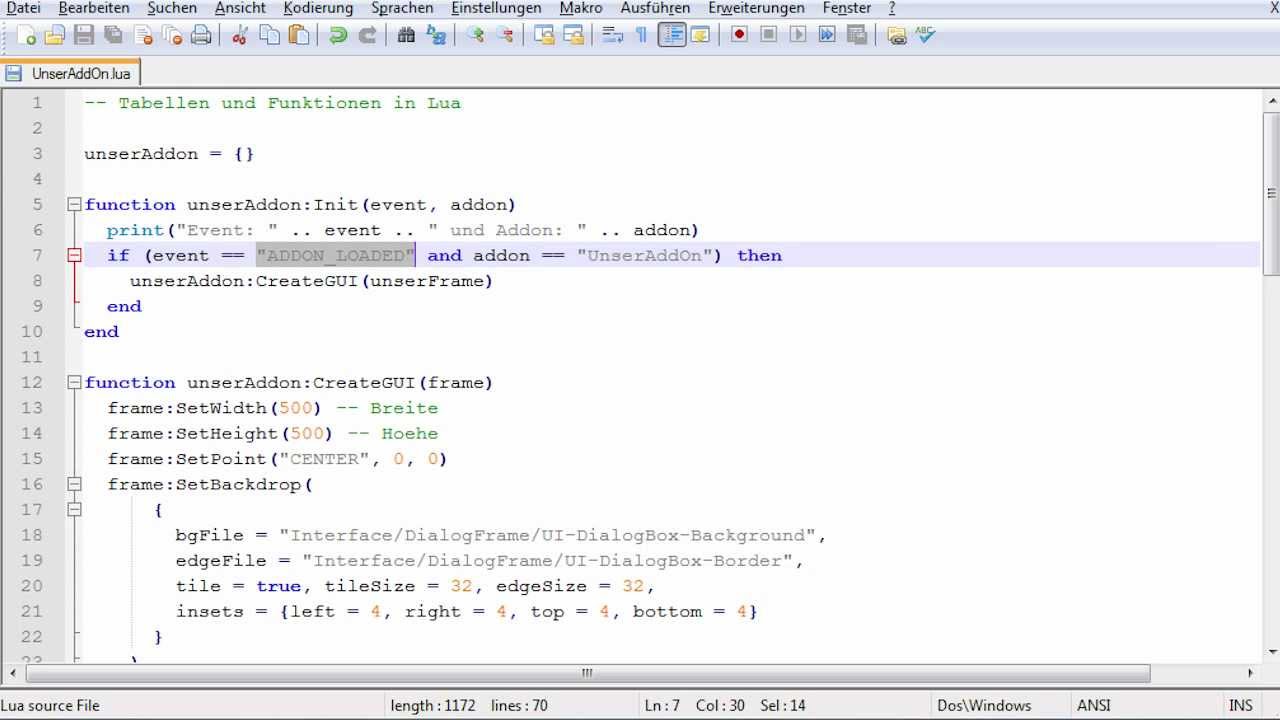Image resolution: width=1280 pixels, height=720 pixels.
Task: Open the Erweiterungen menu
Action: [757, 8]
